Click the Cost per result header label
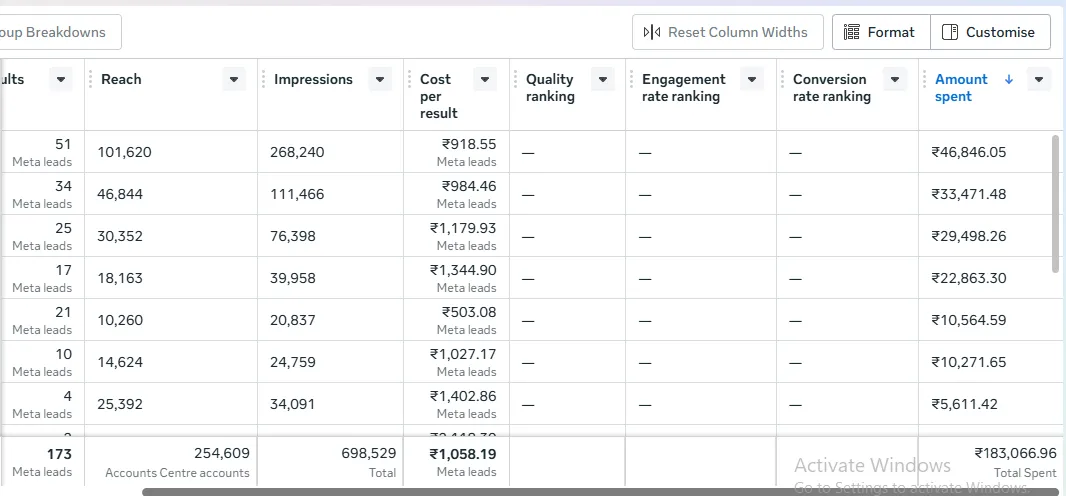Image resolution: width=1066 pixels, height=496 pixels. point(439,96)
